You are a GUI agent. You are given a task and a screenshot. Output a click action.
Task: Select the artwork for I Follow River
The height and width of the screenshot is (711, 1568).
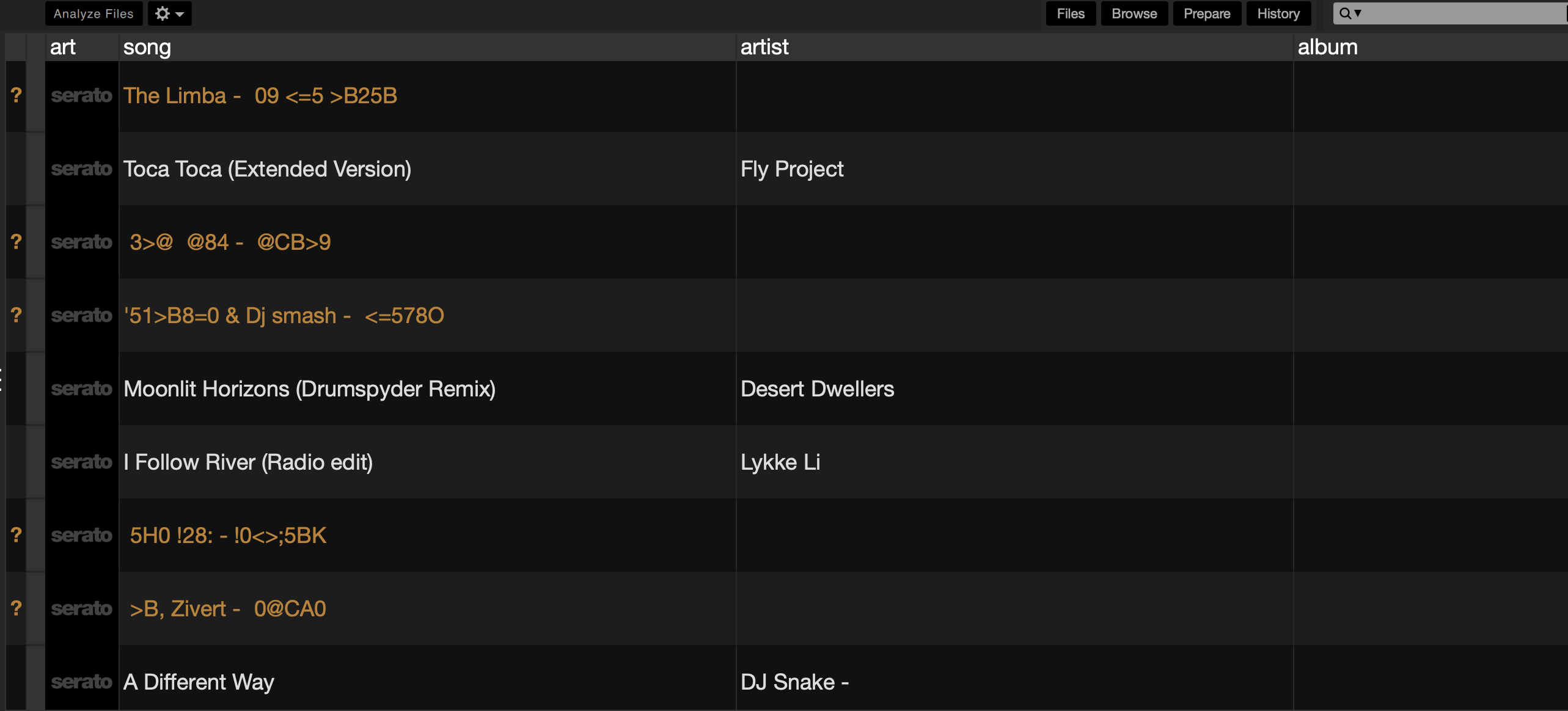point(82,462)
